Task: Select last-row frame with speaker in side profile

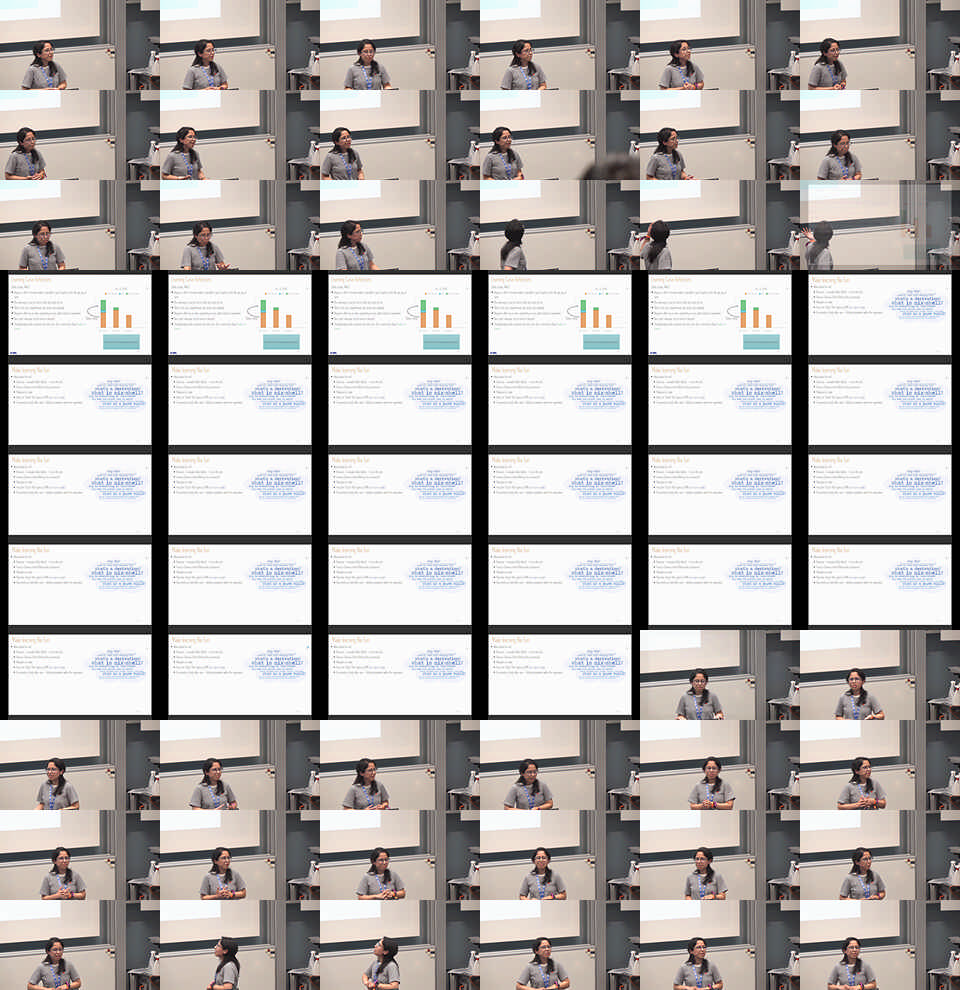Action: tap(239, 945)
